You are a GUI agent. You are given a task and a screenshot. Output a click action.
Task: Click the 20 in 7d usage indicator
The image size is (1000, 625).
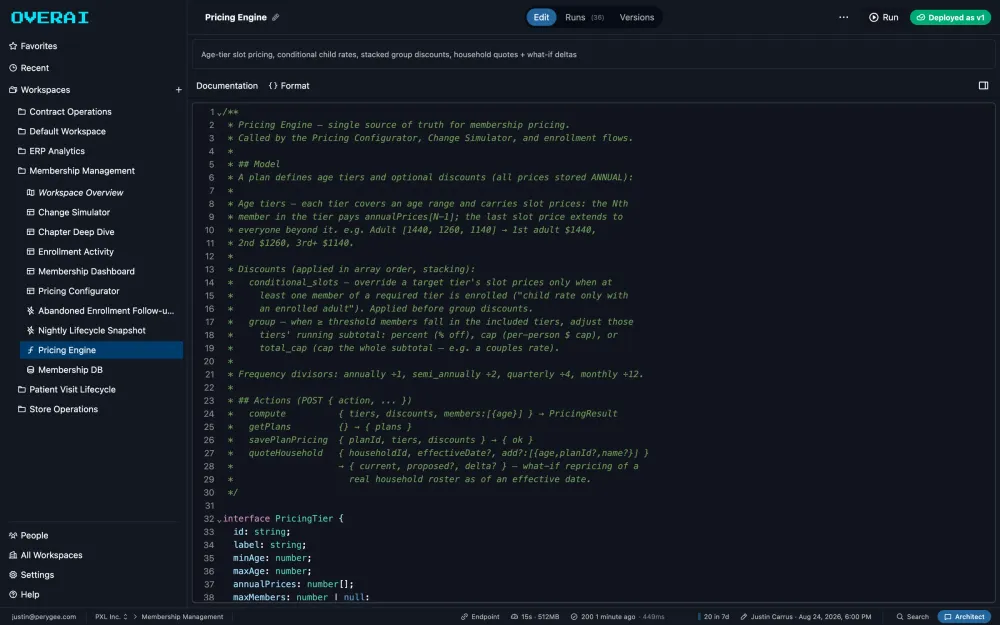[714, 617]
